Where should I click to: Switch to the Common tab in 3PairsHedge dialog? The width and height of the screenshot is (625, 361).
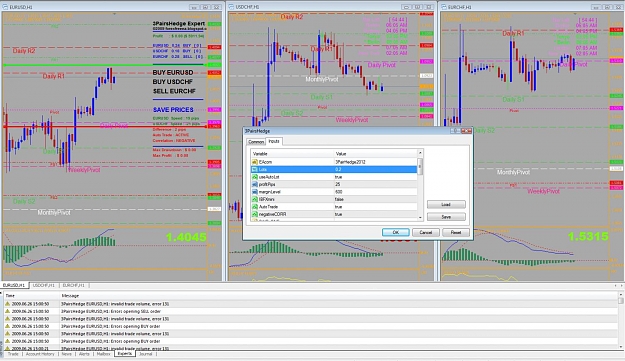click(256, 142)
